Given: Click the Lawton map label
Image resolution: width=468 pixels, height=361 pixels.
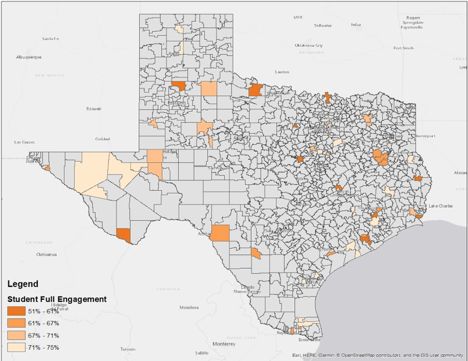Looking at the screenshot, I should click(282, 72).
